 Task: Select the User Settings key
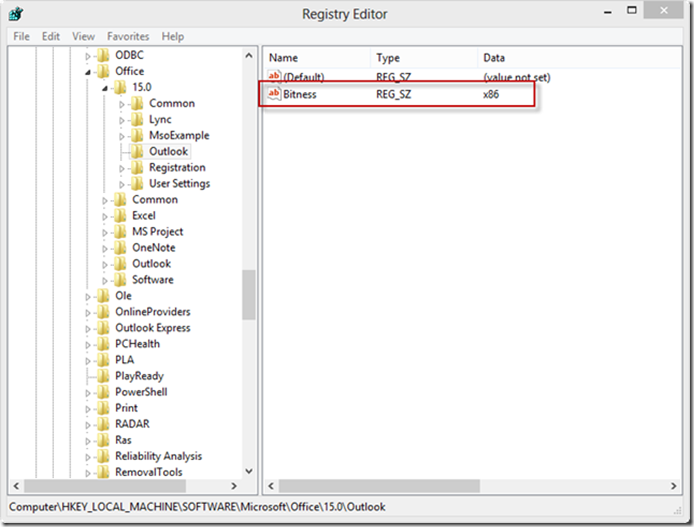[x=179, y=184]
